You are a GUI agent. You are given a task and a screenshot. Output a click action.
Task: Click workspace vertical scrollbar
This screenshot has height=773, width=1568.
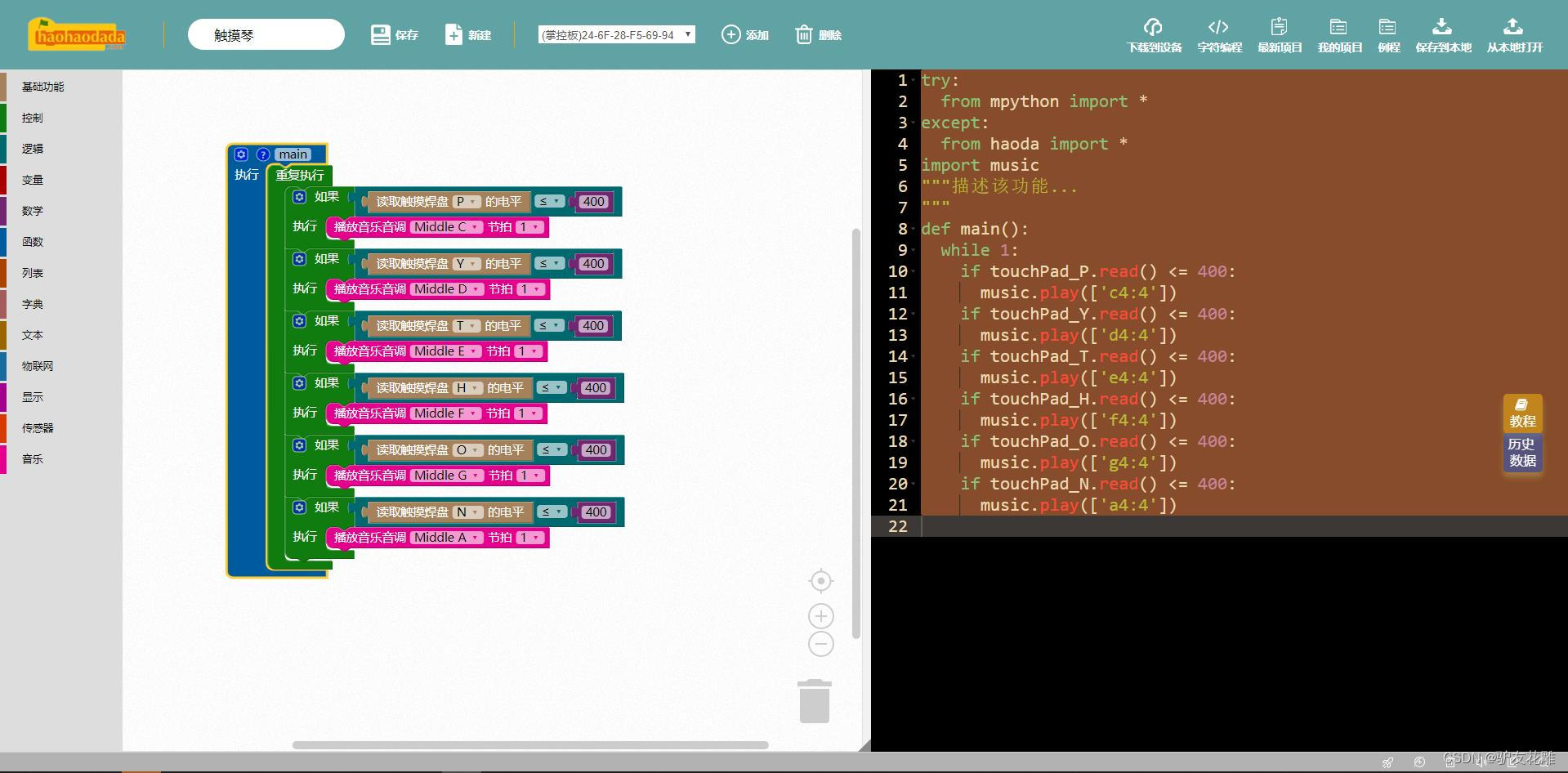[855, 433]
